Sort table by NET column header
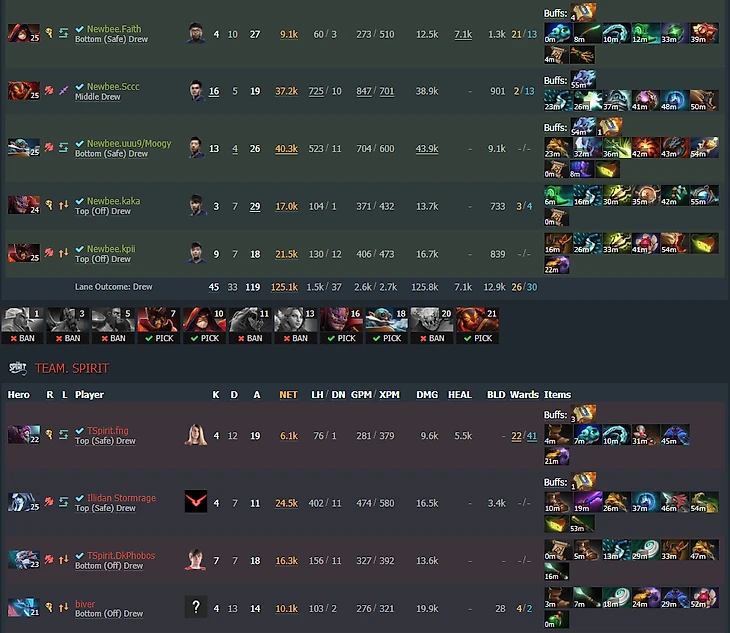 (288, 395)
